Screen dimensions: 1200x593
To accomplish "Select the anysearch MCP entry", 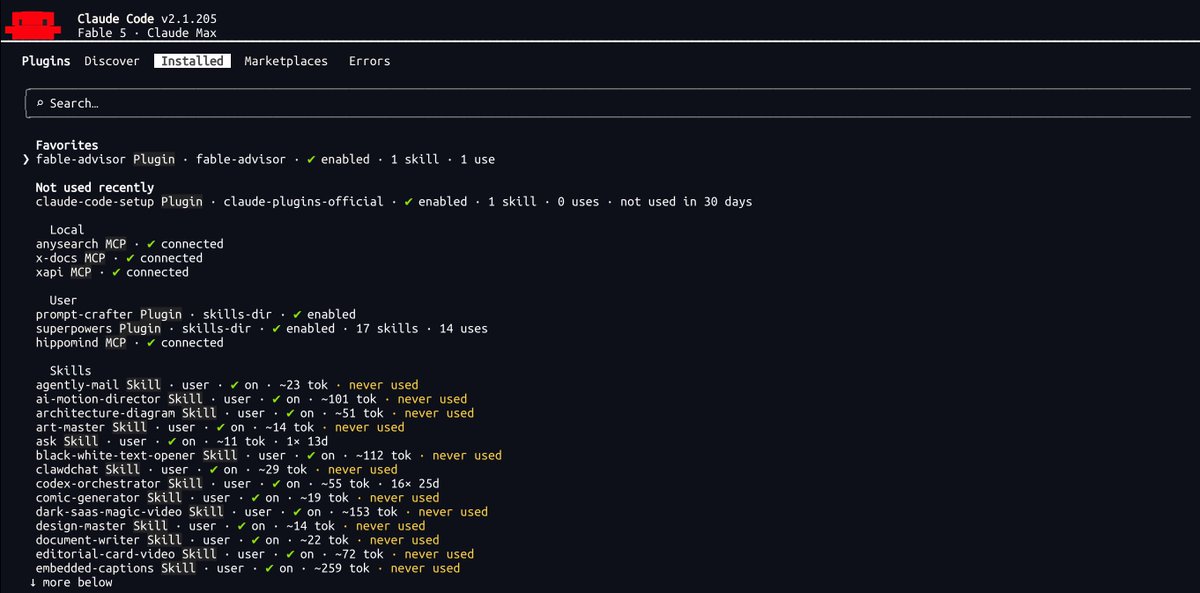I will click(x=129, y=244).
